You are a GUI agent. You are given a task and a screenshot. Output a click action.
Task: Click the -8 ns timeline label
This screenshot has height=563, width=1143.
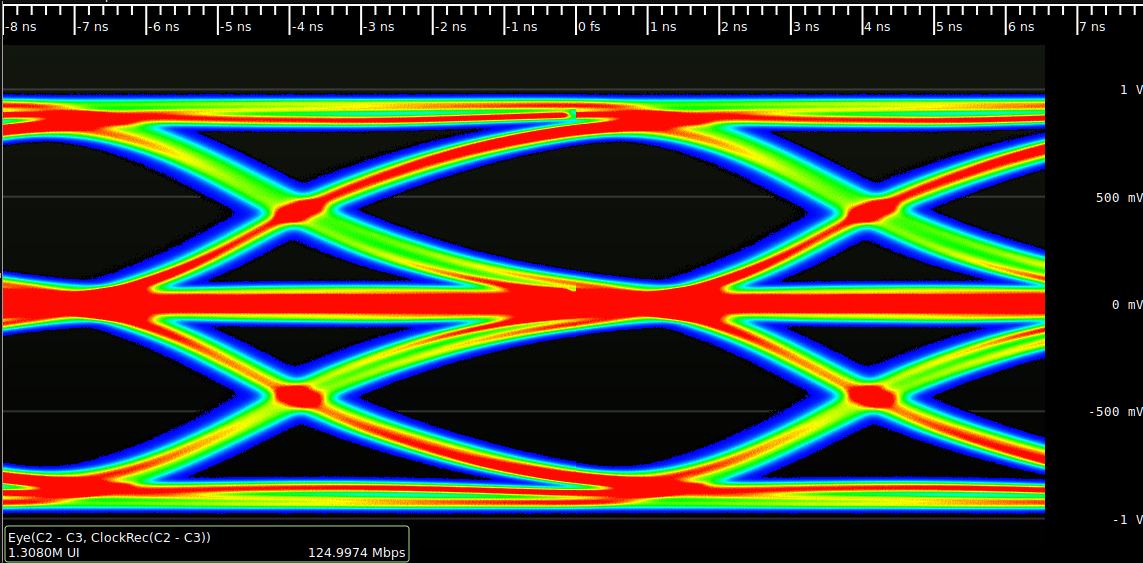21,27
